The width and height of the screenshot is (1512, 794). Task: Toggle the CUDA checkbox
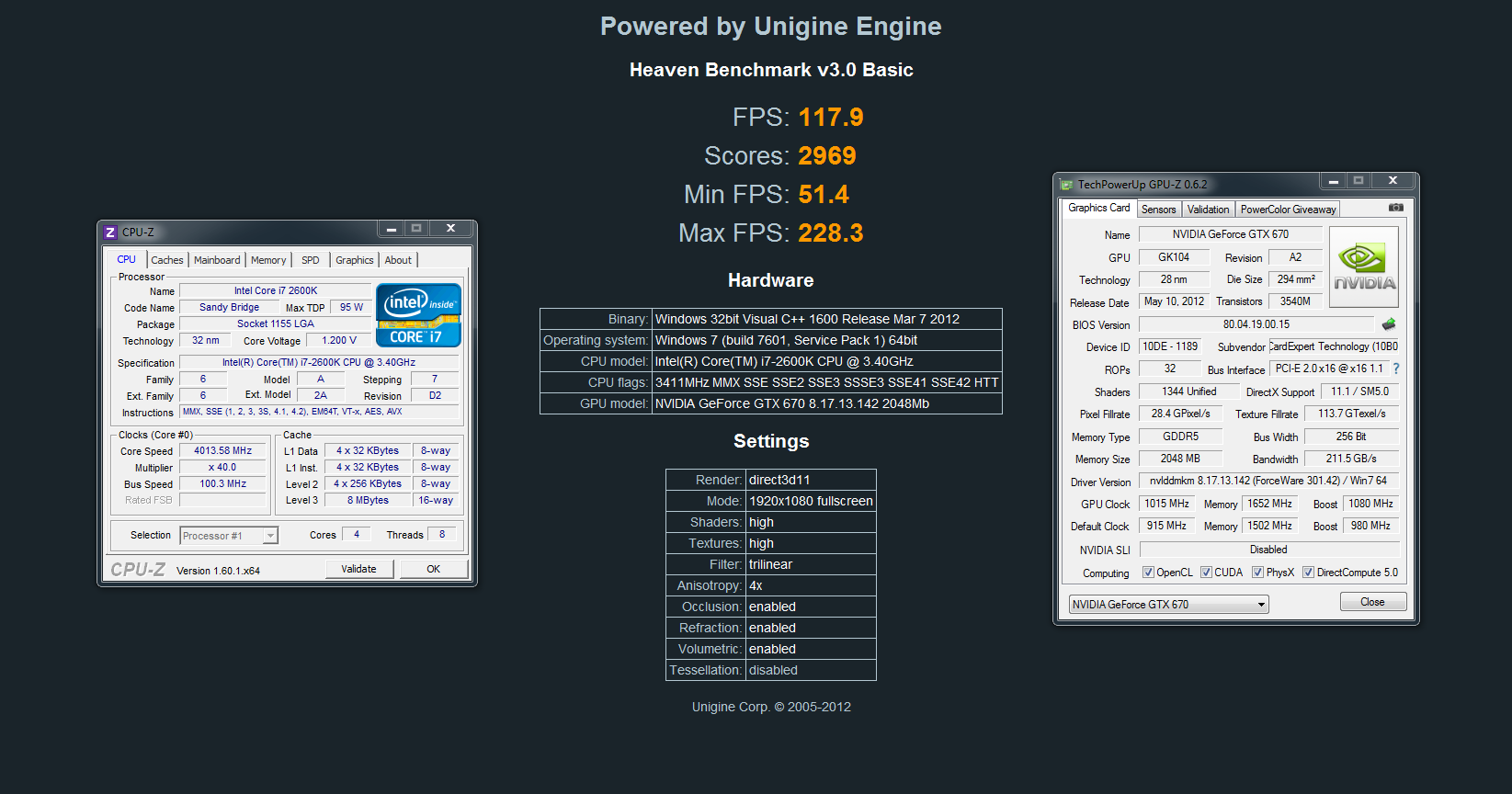click(x=1206, y=573)
